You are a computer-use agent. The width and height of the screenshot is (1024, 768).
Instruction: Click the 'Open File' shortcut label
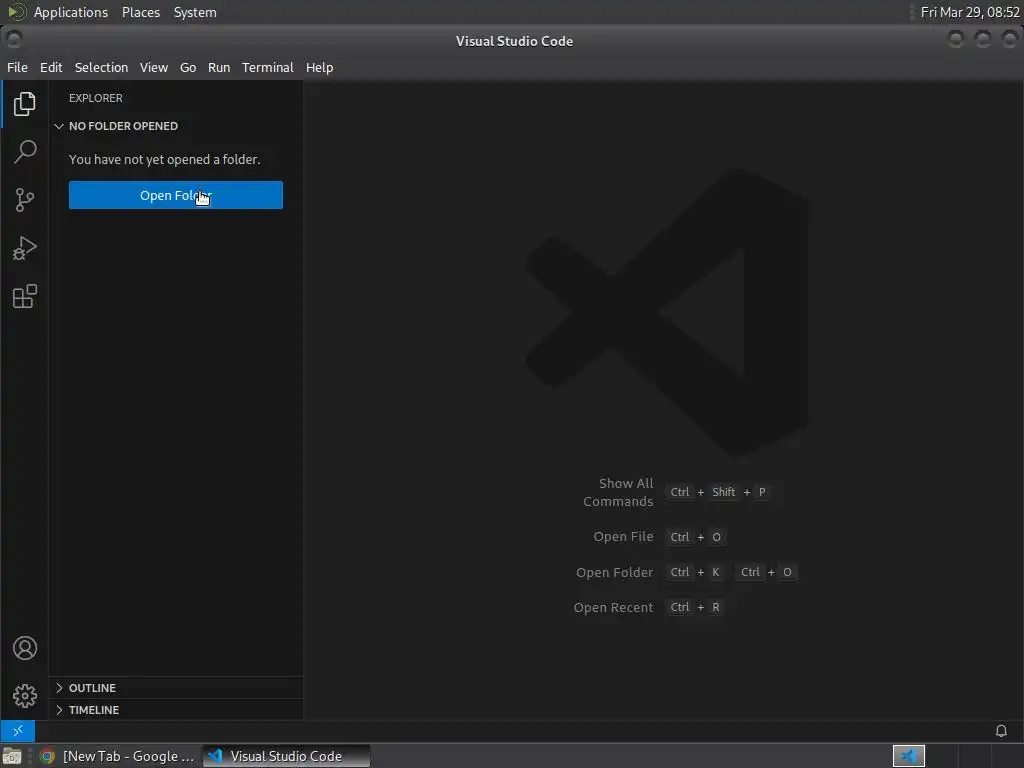(x=623, y=537)
